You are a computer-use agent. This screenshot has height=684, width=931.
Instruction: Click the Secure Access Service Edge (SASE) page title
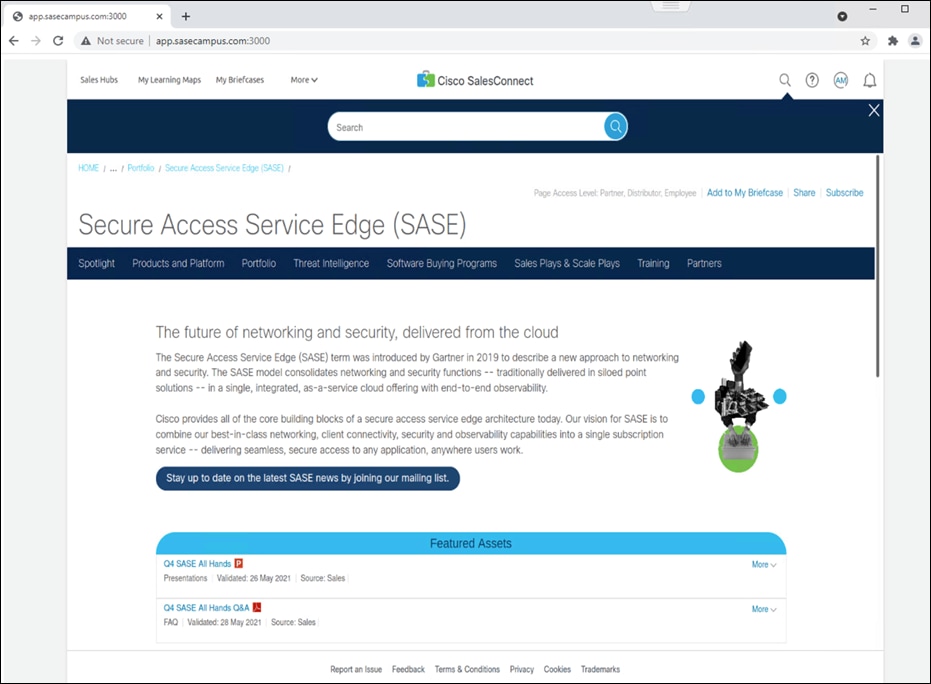(x=273, y=225)
